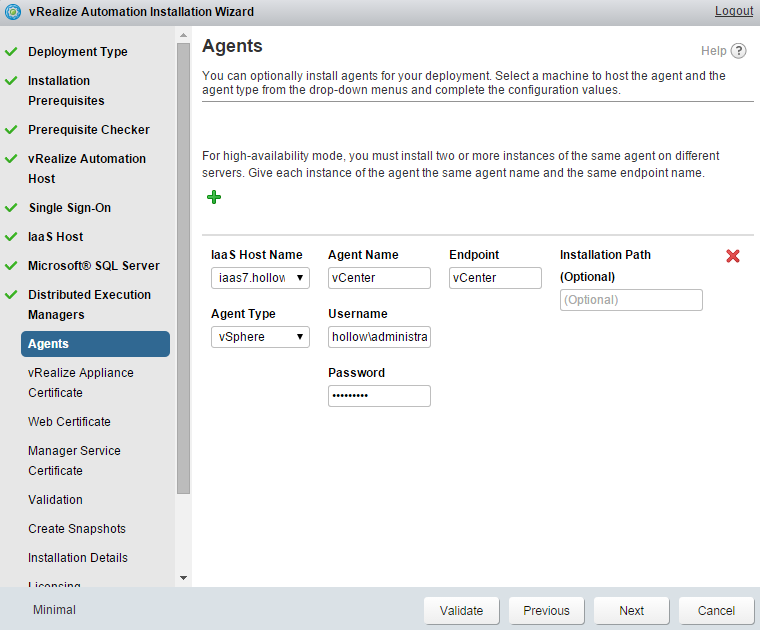Click the Next button
The height and width of the screenshot is (630, 760).
tap(631, 611)
